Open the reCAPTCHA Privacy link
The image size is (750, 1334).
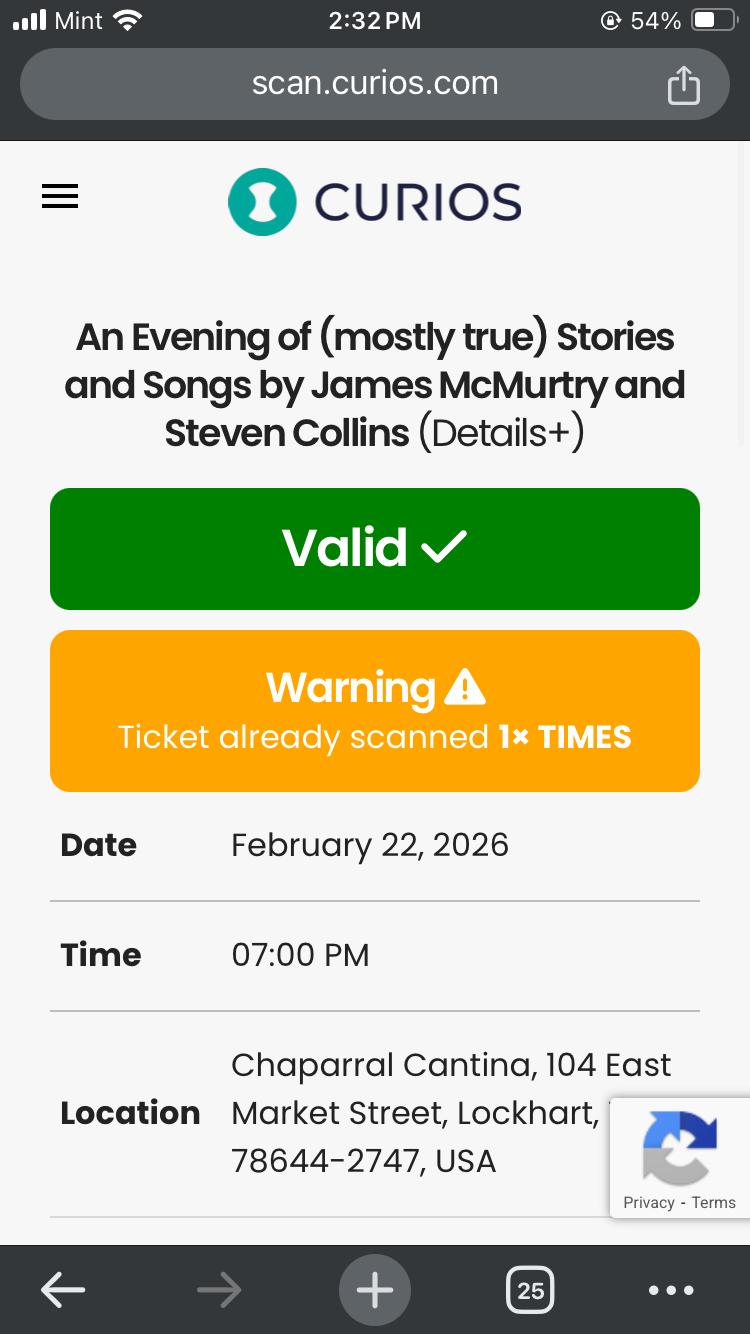point(648,1203)
